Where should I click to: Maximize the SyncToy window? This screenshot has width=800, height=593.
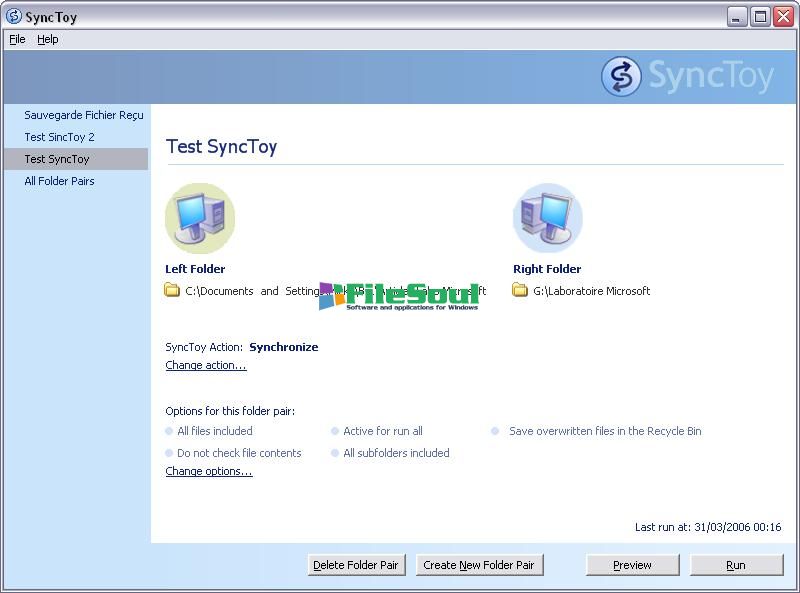[x=760, y=17]
